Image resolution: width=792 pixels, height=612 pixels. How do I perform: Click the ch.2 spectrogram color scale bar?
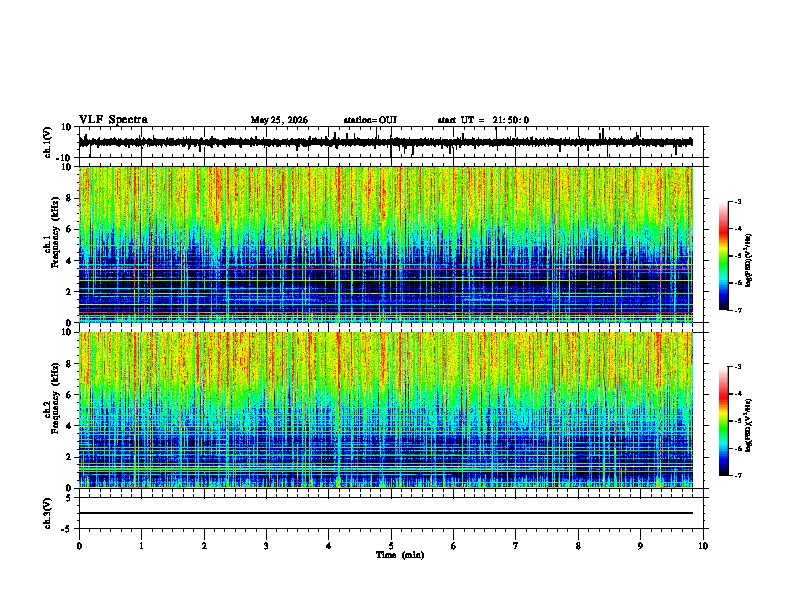click(724, 421)
